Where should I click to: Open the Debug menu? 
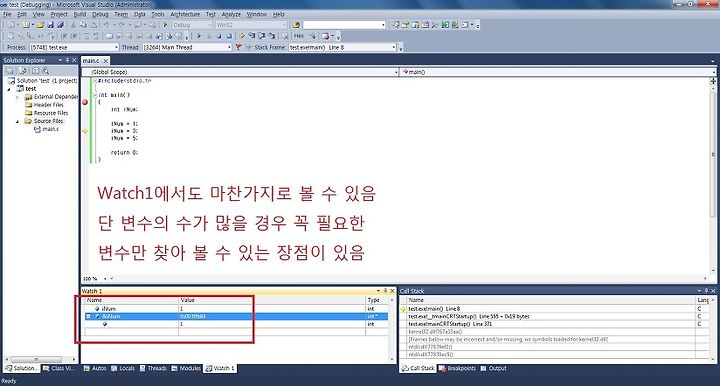coord(100,14)
